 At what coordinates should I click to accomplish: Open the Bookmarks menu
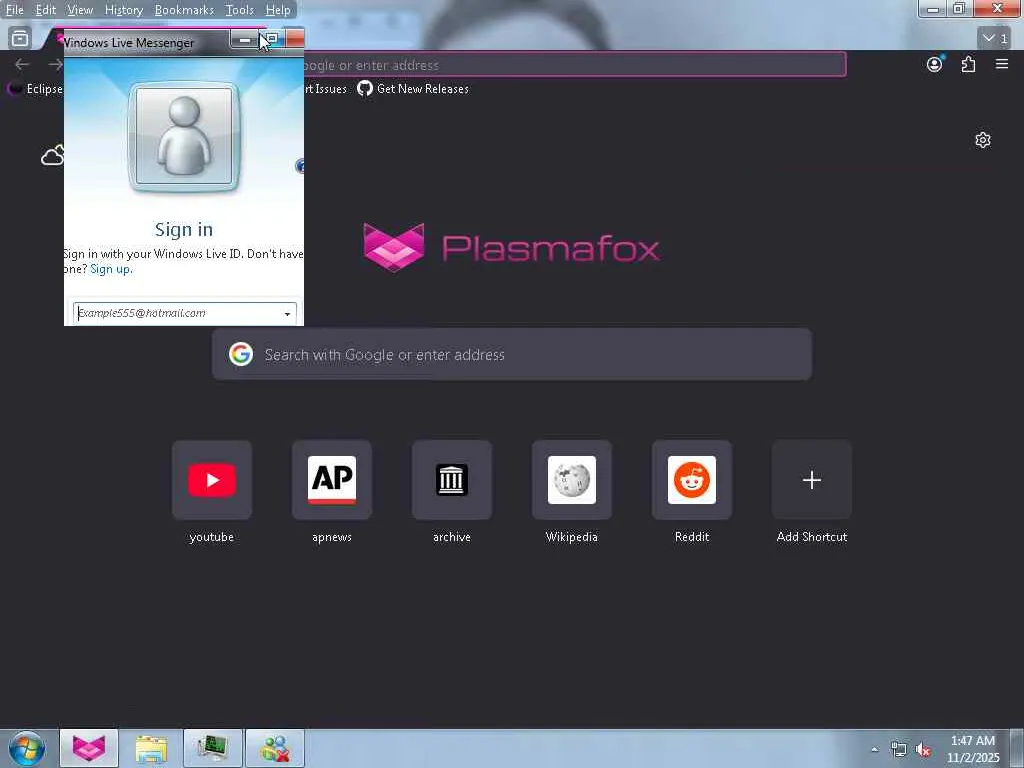point(184,10)
